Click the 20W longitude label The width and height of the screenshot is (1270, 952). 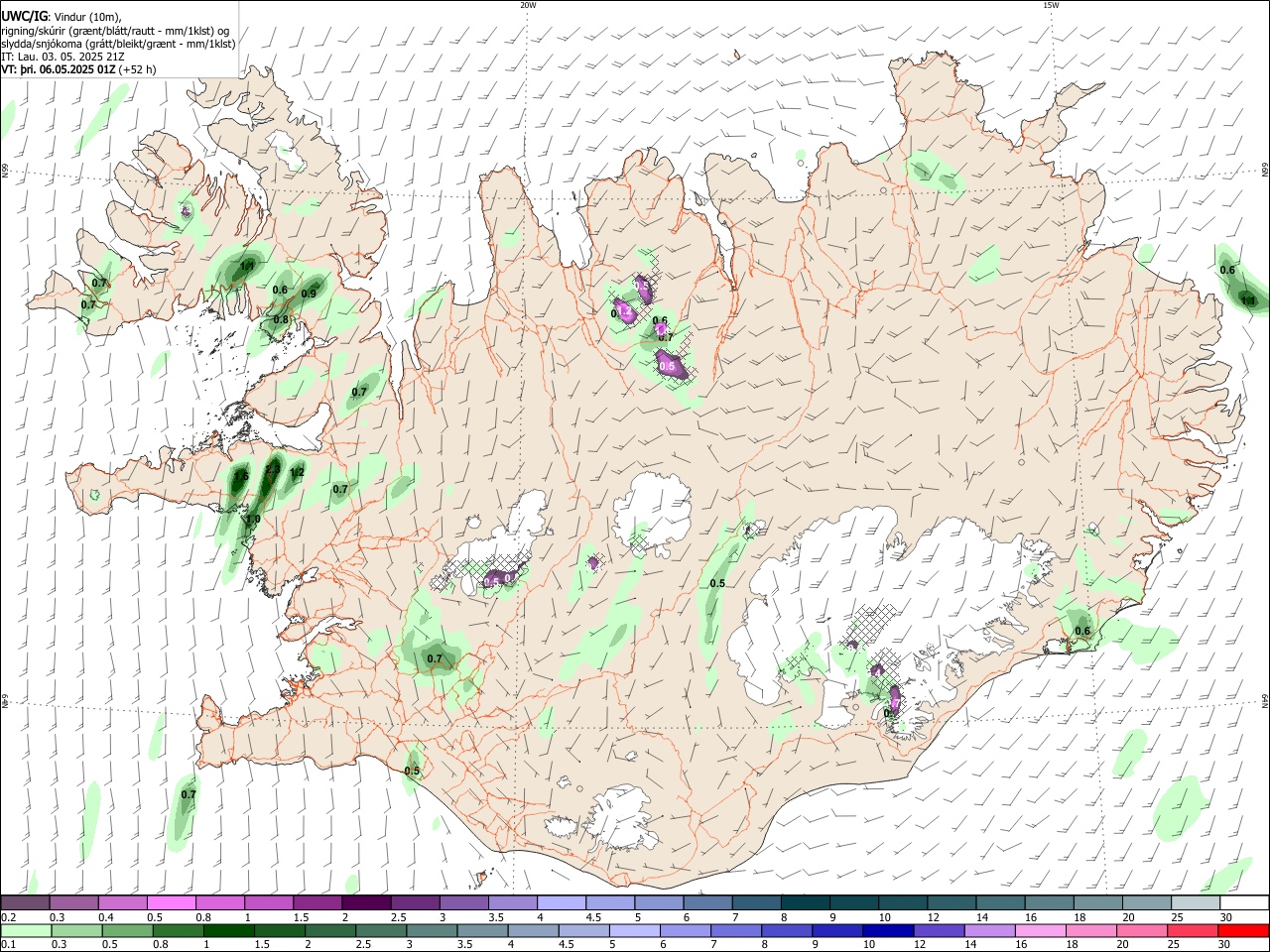click(x=528, y=5)
